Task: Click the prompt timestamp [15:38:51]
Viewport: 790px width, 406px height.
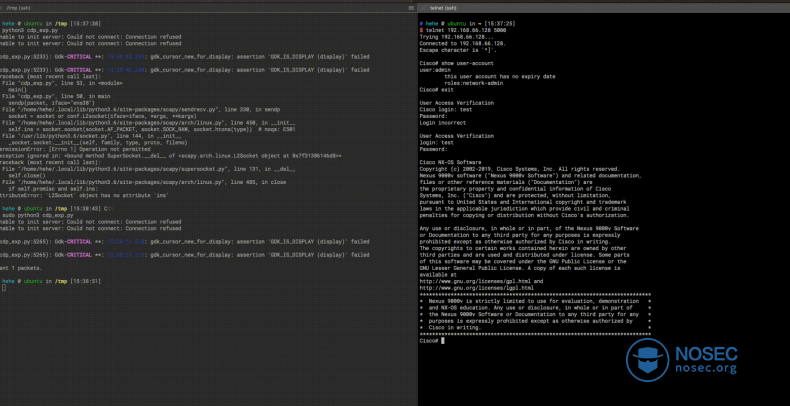Action: tap(86, 281)
